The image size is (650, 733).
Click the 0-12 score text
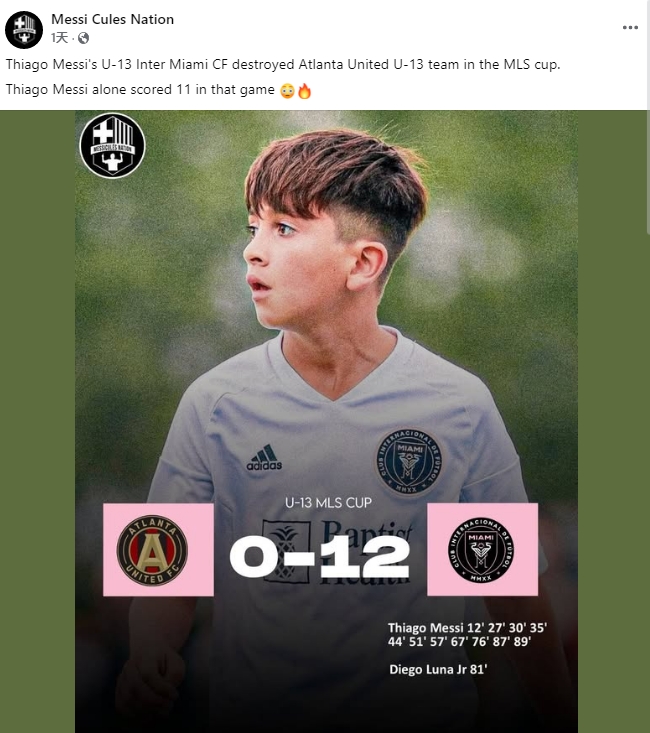click(x=319, y=556)
